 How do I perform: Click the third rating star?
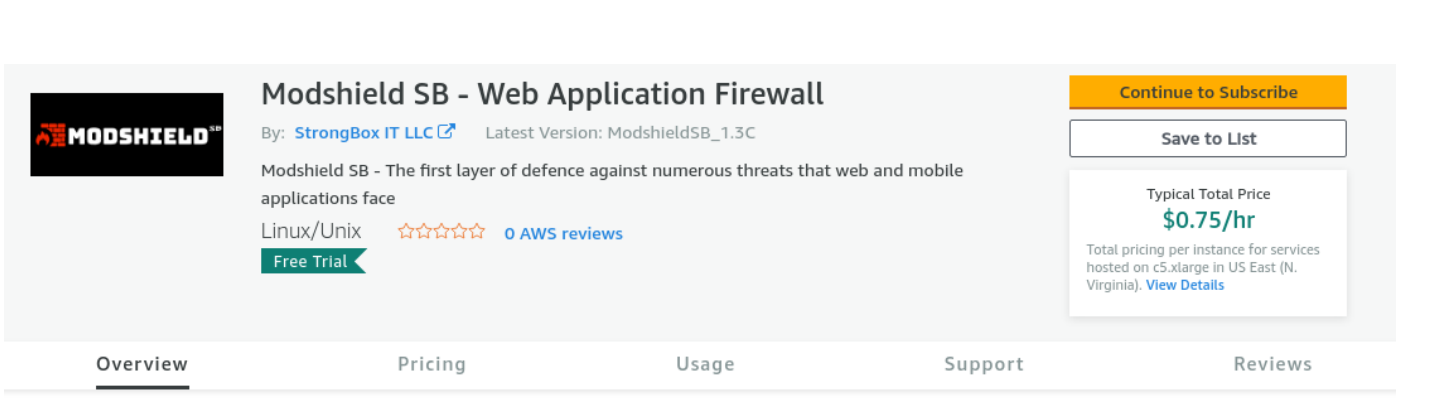click(442, 232)
